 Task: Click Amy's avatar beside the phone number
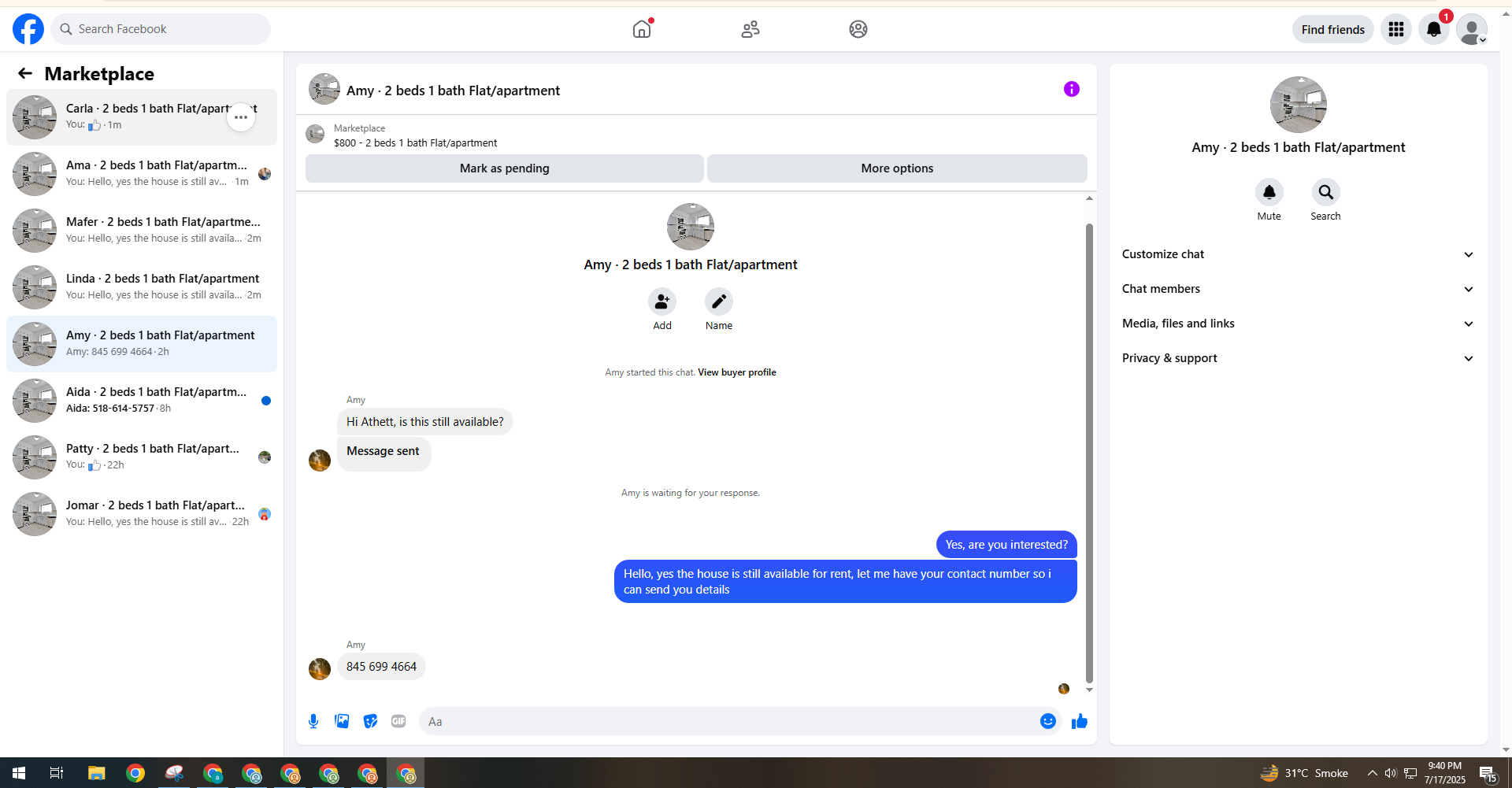(320, 669)
